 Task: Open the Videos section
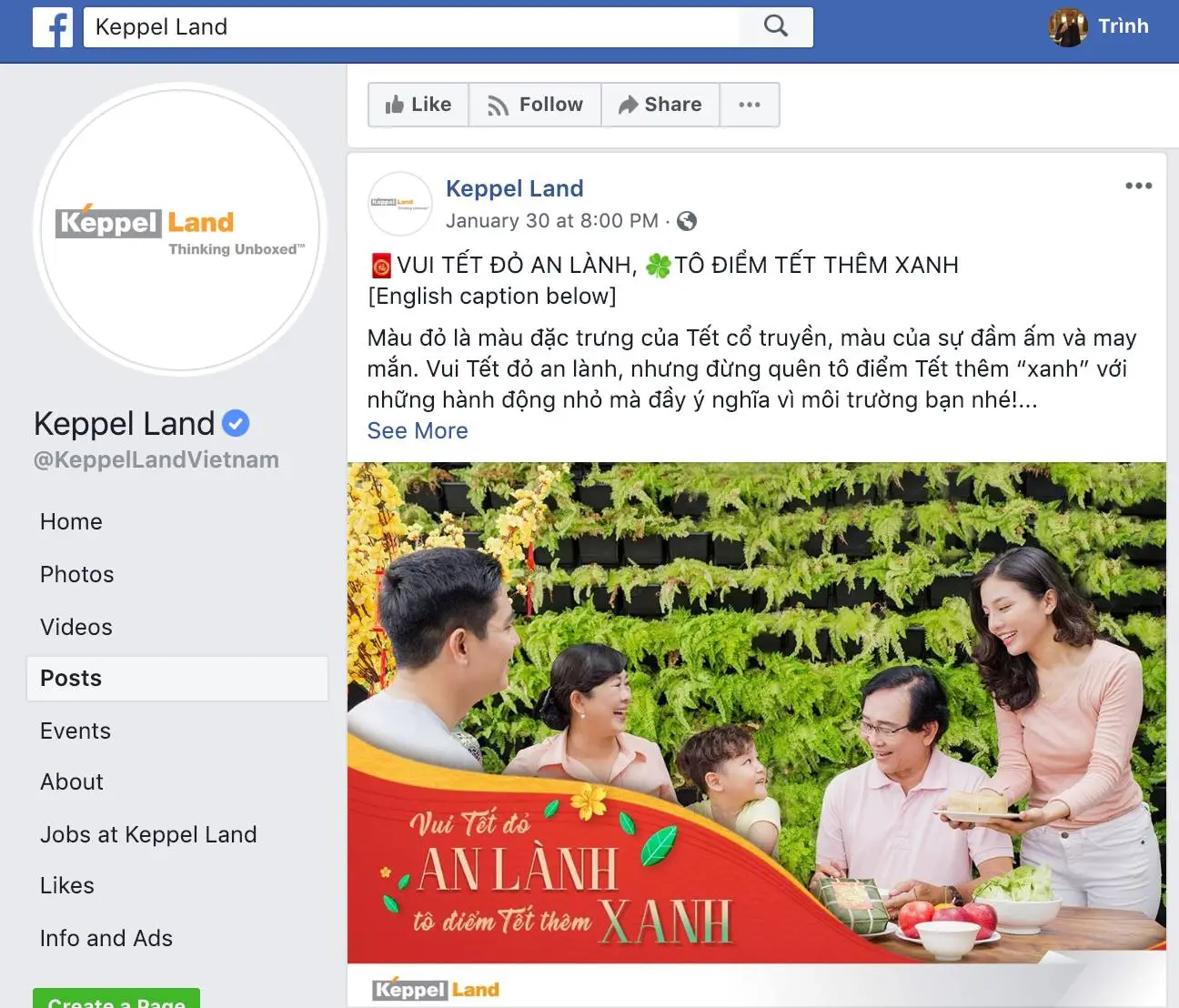(x=76, y=628)
